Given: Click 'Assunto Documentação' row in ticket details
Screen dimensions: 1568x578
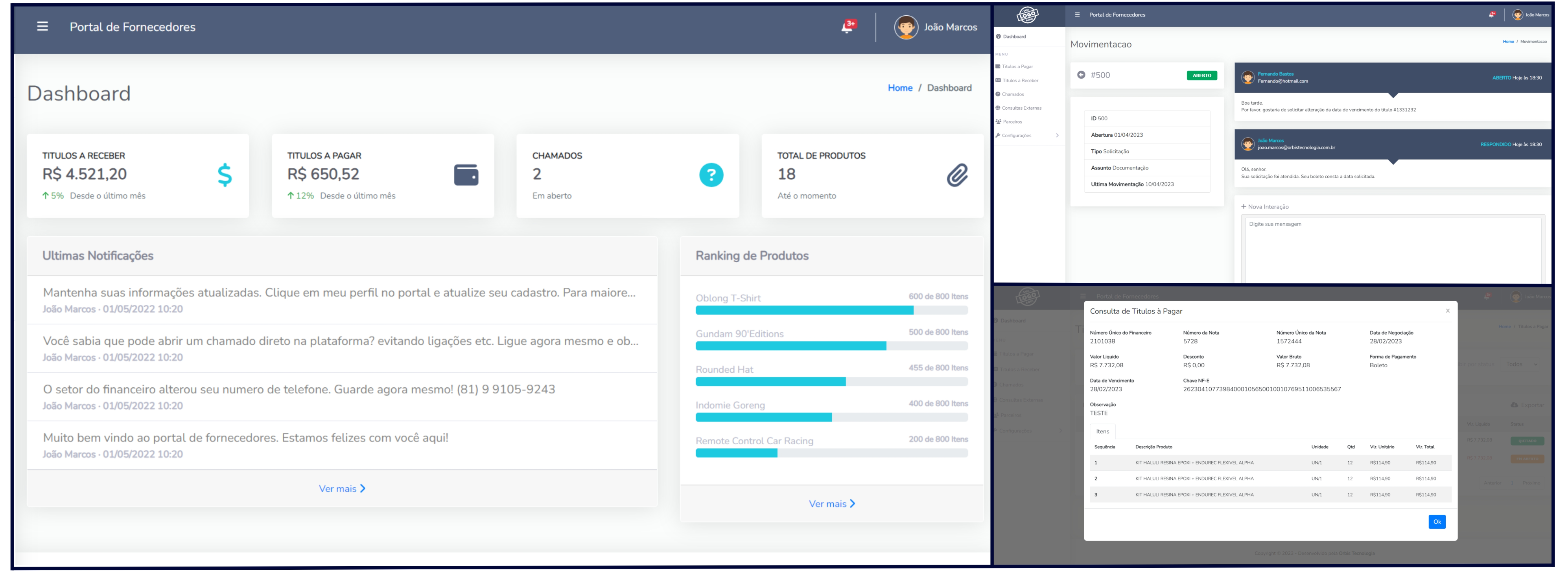Looking at the screenshot, I should [x=1147, y=168].
